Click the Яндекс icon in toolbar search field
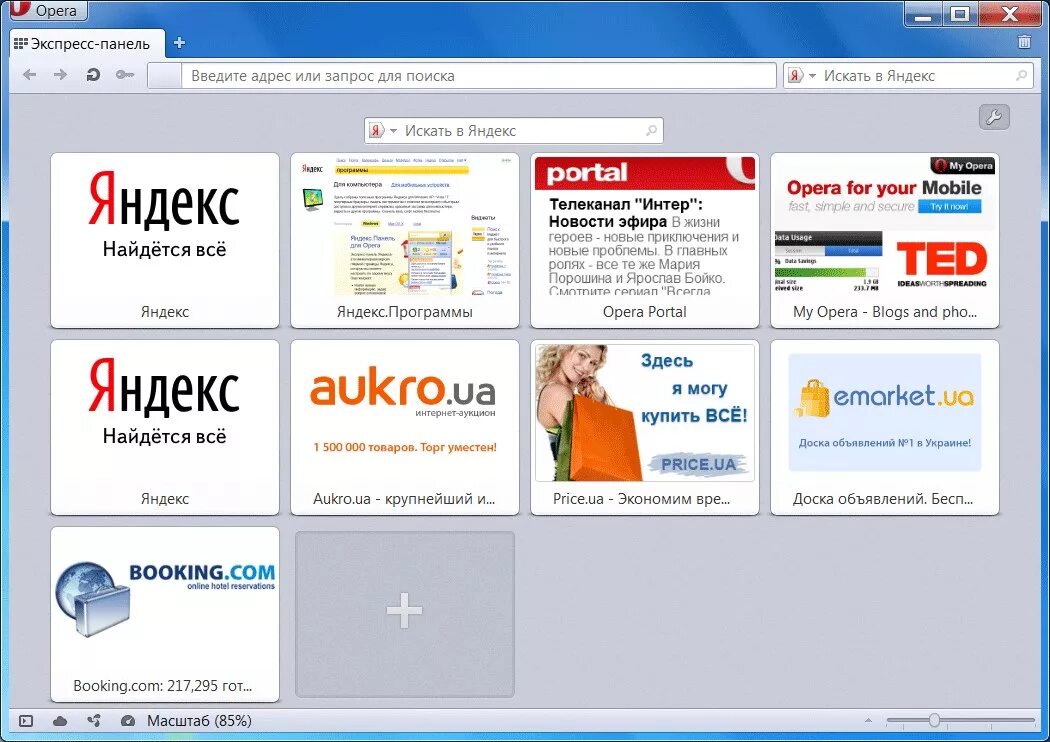Screen dimensions: 1050x742 click(x=796, y=76)
